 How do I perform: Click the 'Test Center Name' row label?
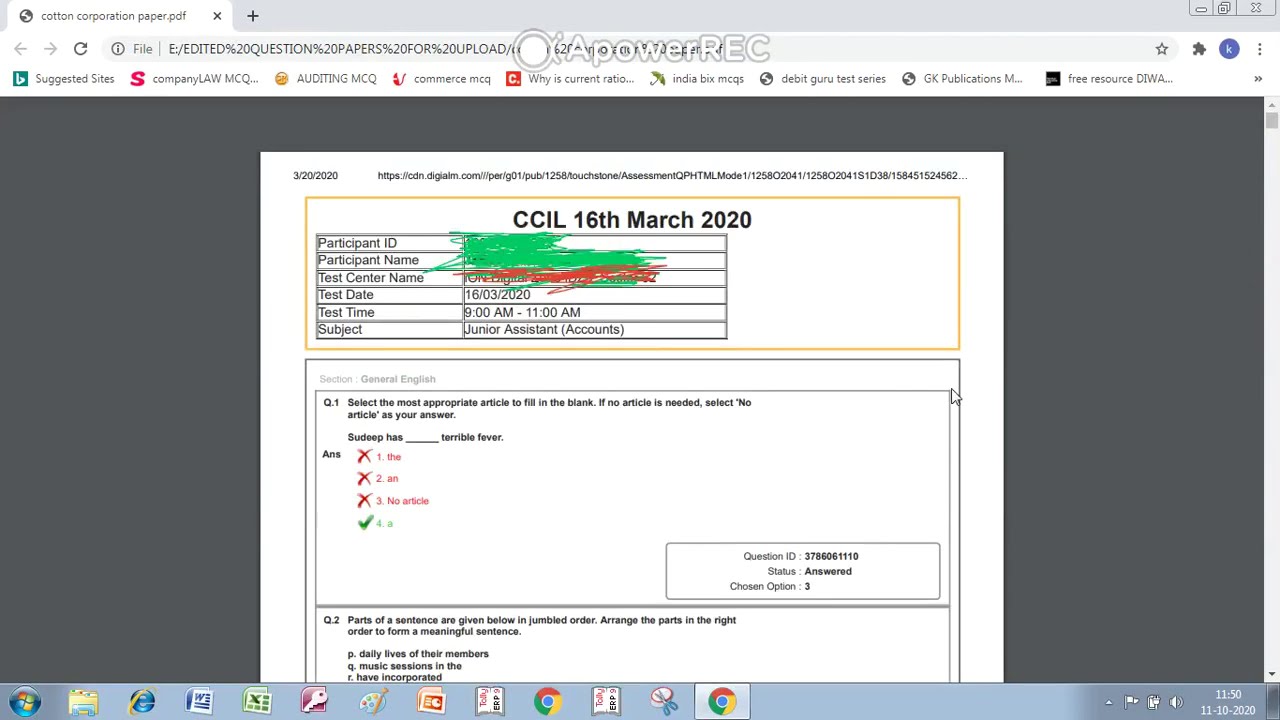pyautogui.click(x=370, y=278)
